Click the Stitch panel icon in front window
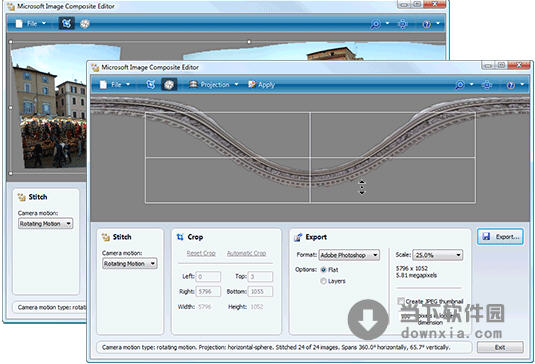This screenshot has width=535, height=364. (x=105, y=237)
